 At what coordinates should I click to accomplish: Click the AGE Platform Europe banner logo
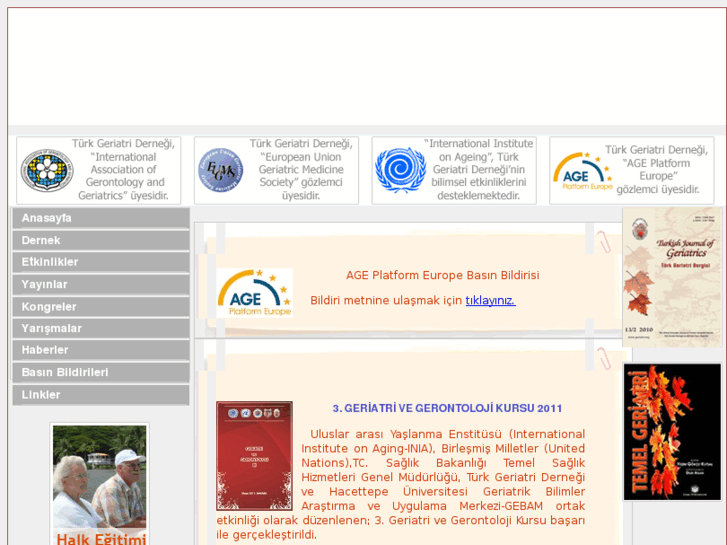coord(582,171)
